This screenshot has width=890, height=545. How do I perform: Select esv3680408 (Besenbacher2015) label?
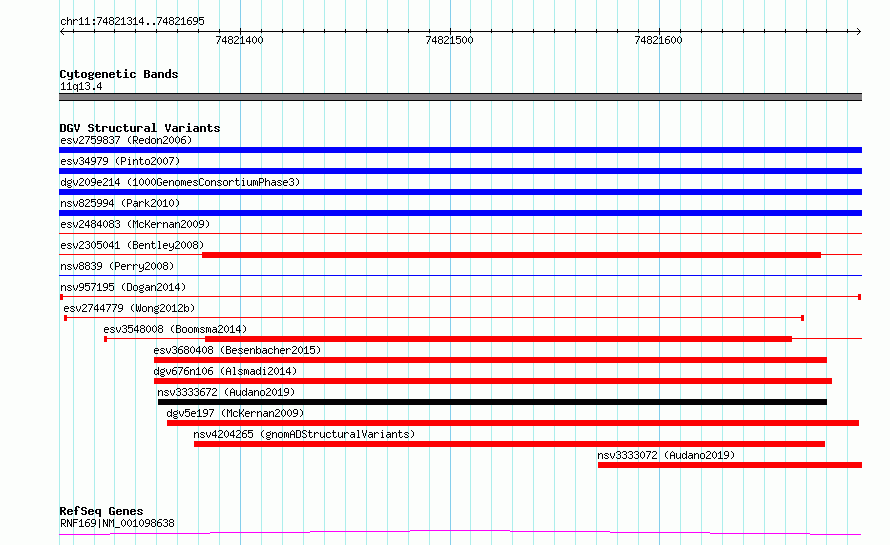[x=237, y=350]
